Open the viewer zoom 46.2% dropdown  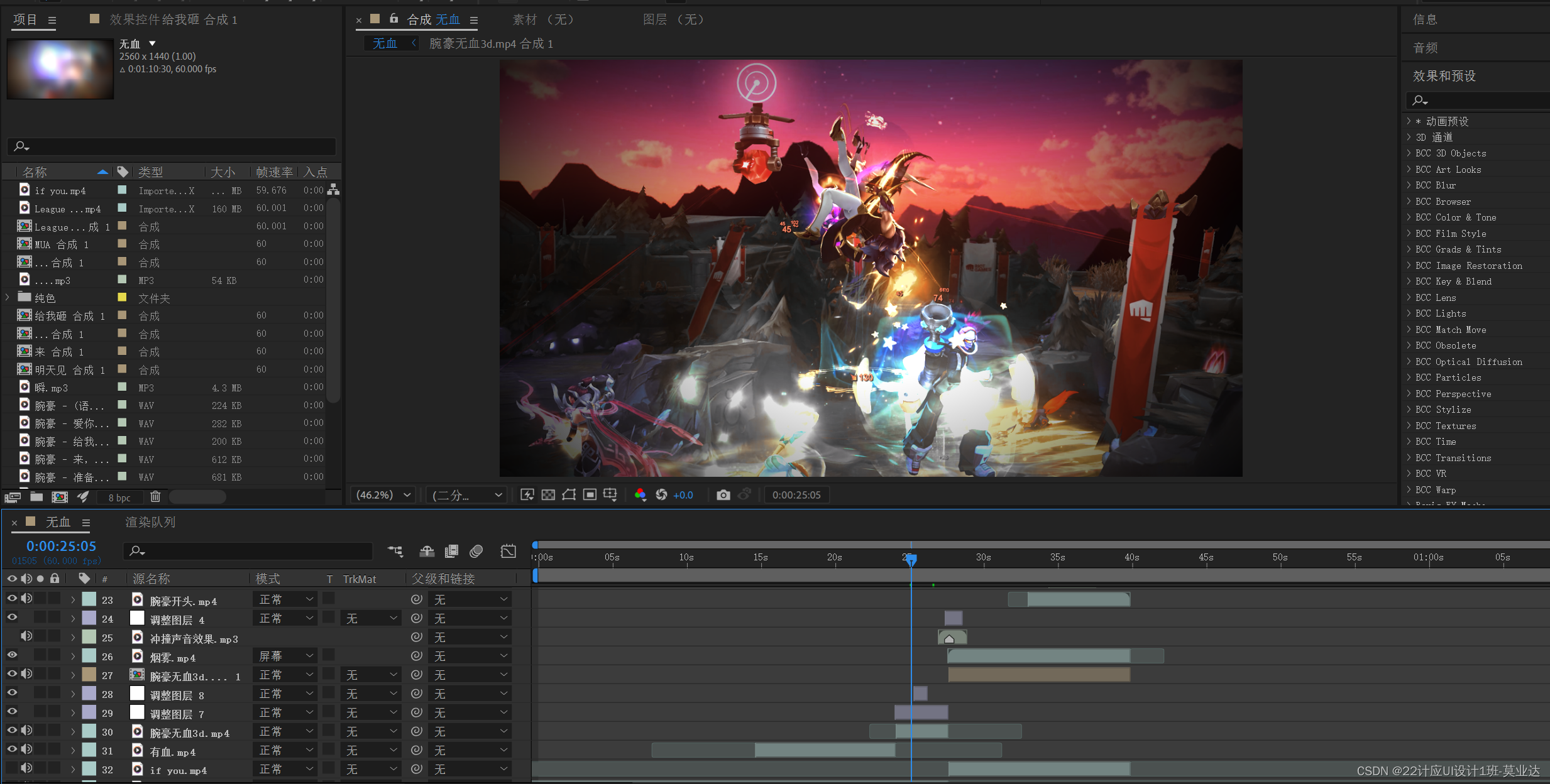(383, 495)
